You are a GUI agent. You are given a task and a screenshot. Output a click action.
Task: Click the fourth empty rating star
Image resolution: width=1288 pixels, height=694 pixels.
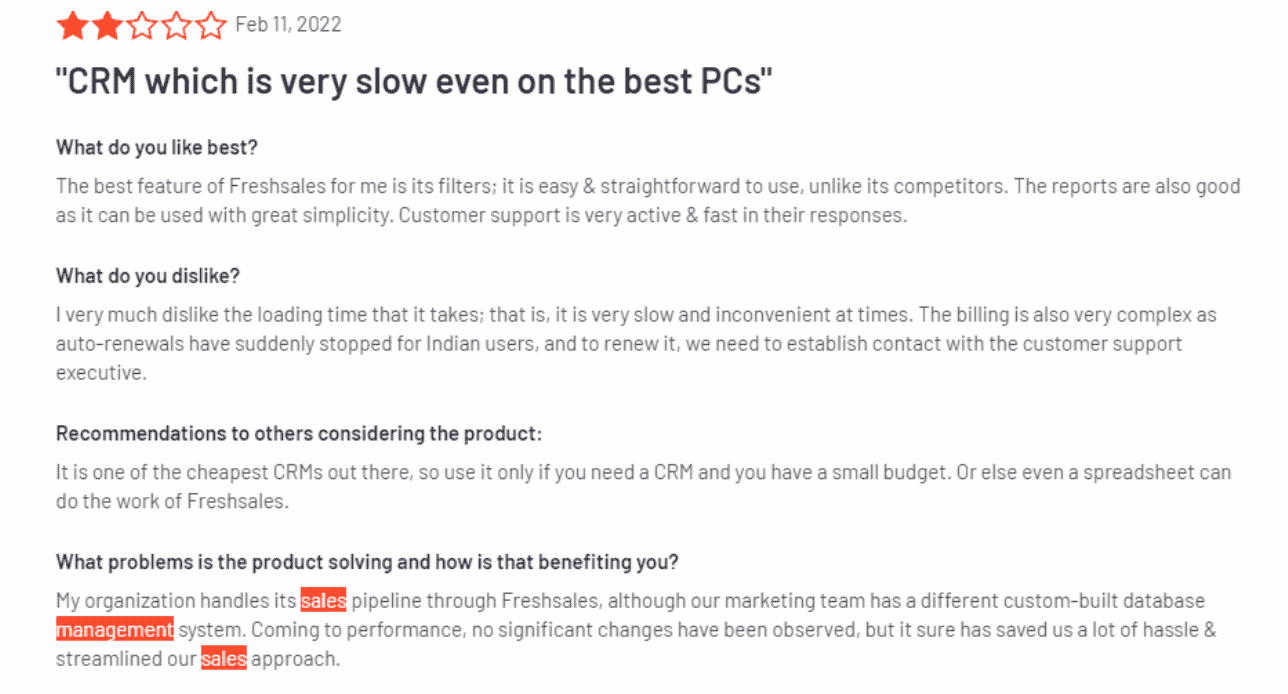(x=177, y=25)
